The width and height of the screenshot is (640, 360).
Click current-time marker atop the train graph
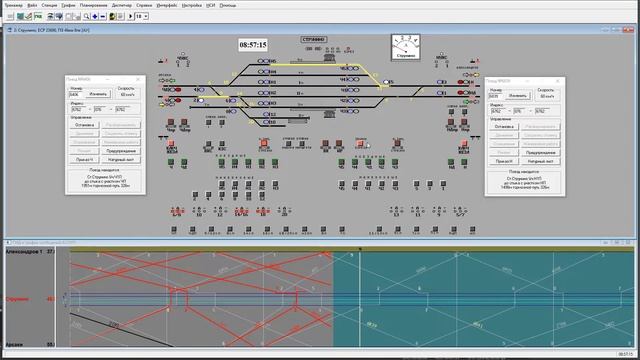(360, 249)
